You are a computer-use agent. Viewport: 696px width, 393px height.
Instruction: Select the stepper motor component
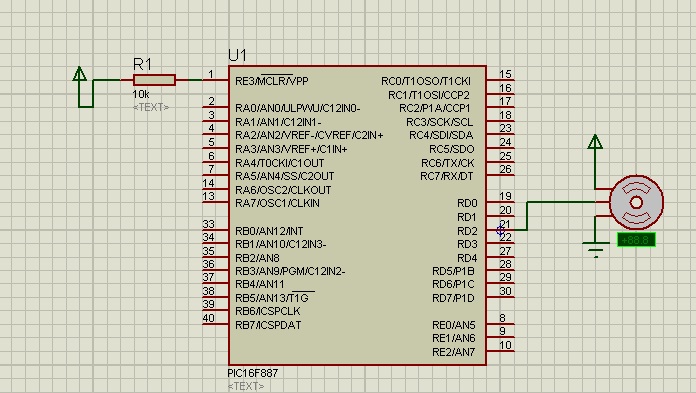point(636,202)
